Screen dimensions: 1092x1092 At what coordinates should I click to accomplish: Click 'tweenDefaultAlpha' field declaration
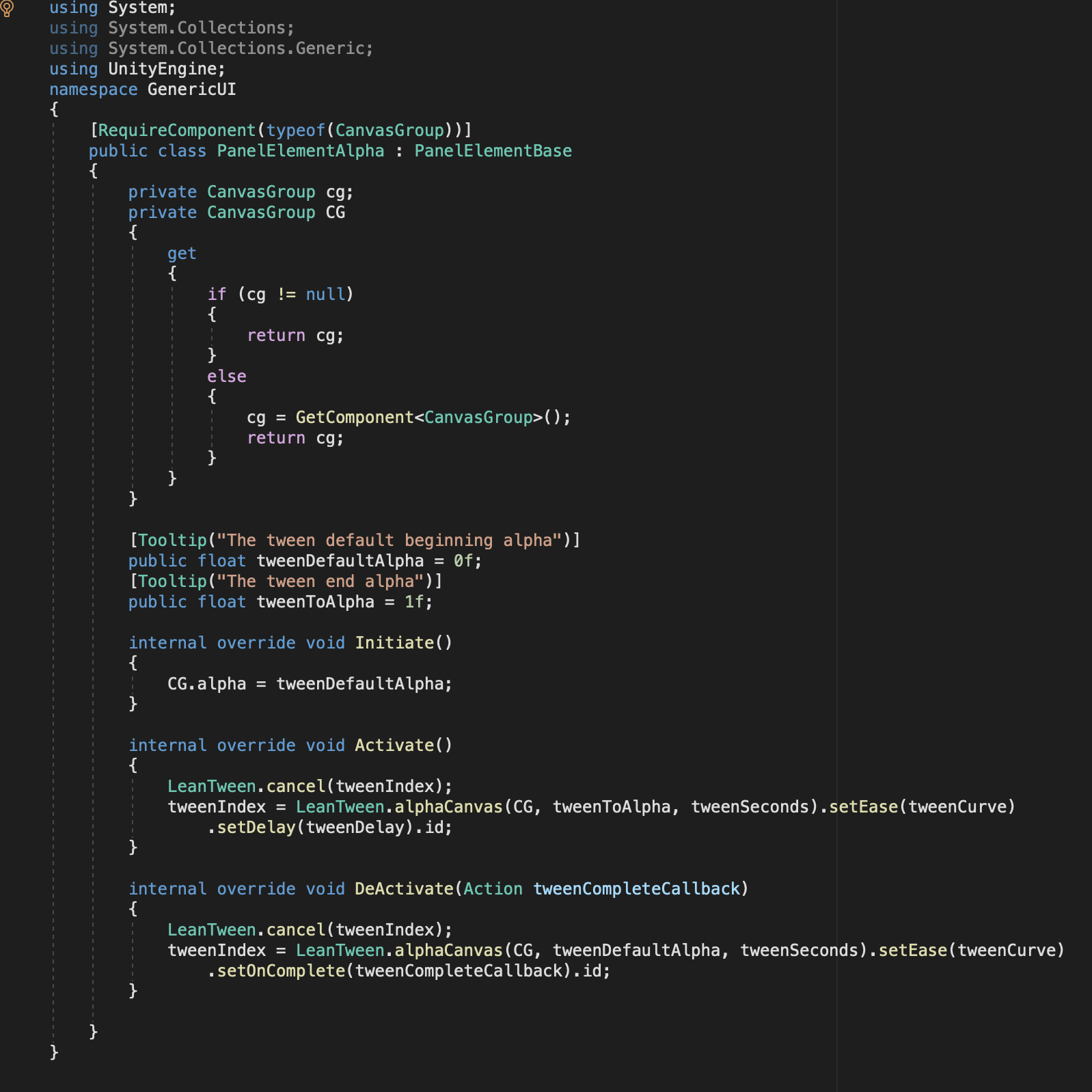[x=340, y=561]
